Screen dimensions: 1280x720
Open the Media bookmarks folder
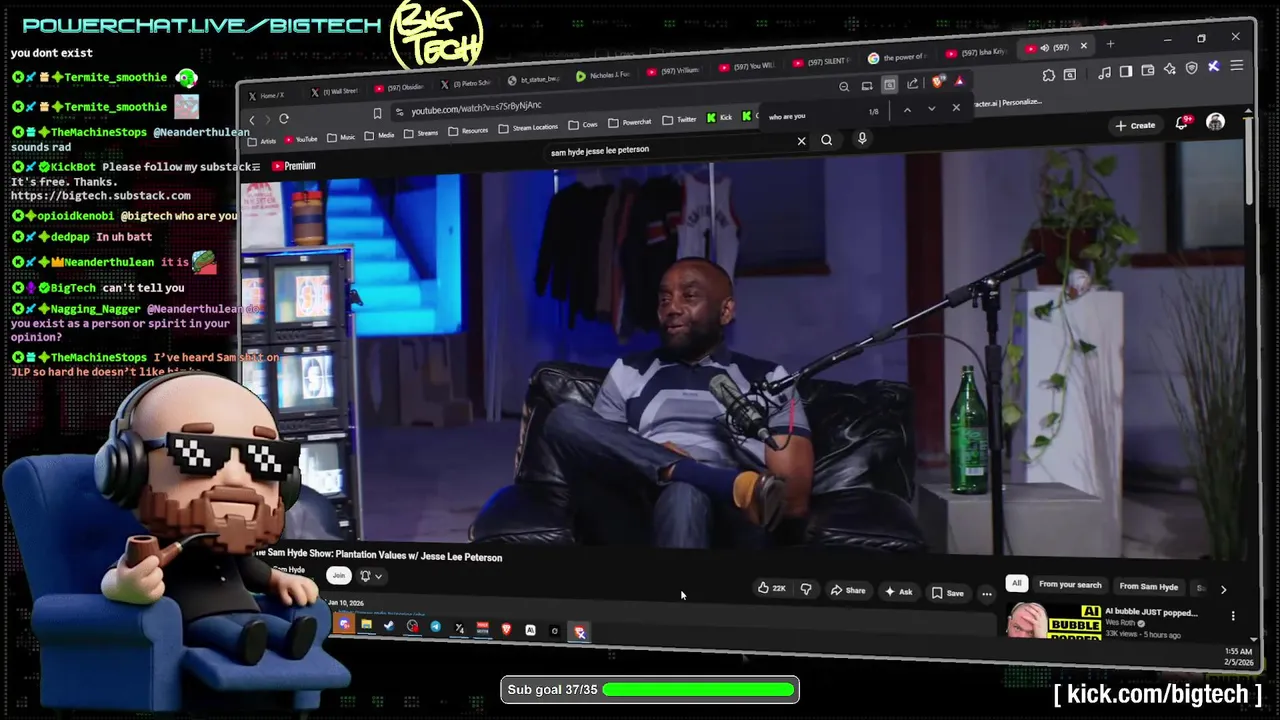(380, 135)
